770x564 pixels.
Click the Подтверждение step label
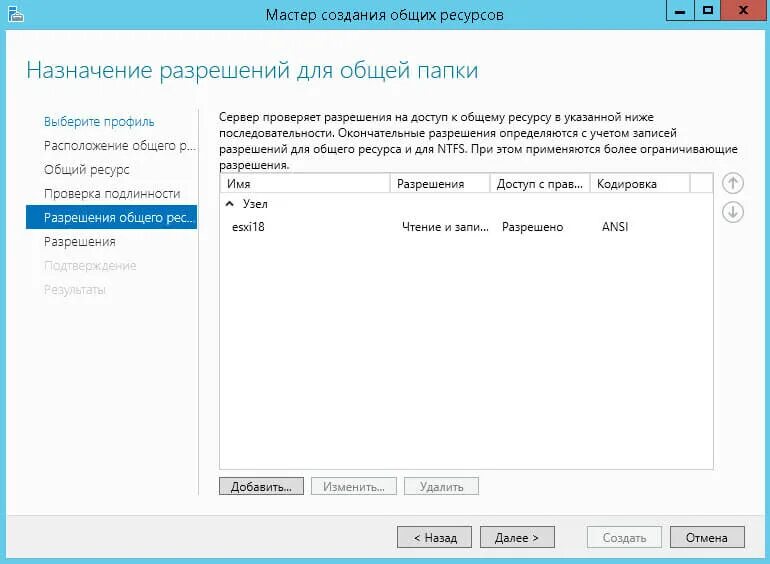coord(90,266)
